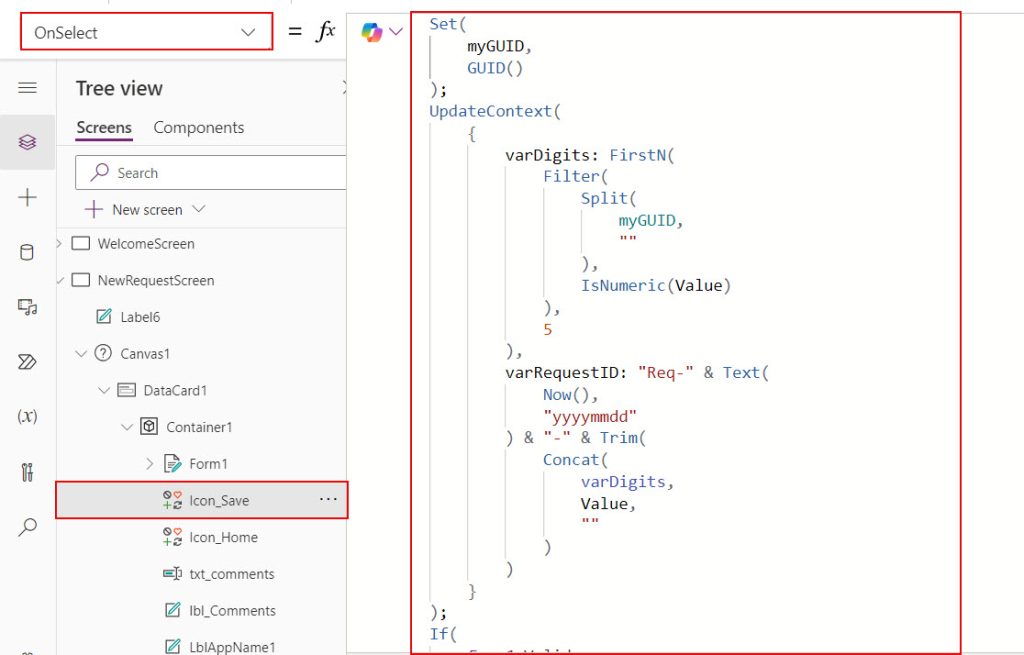
Task: Open Icon_Save more options ellipsis
Action: tap(328, 500)
